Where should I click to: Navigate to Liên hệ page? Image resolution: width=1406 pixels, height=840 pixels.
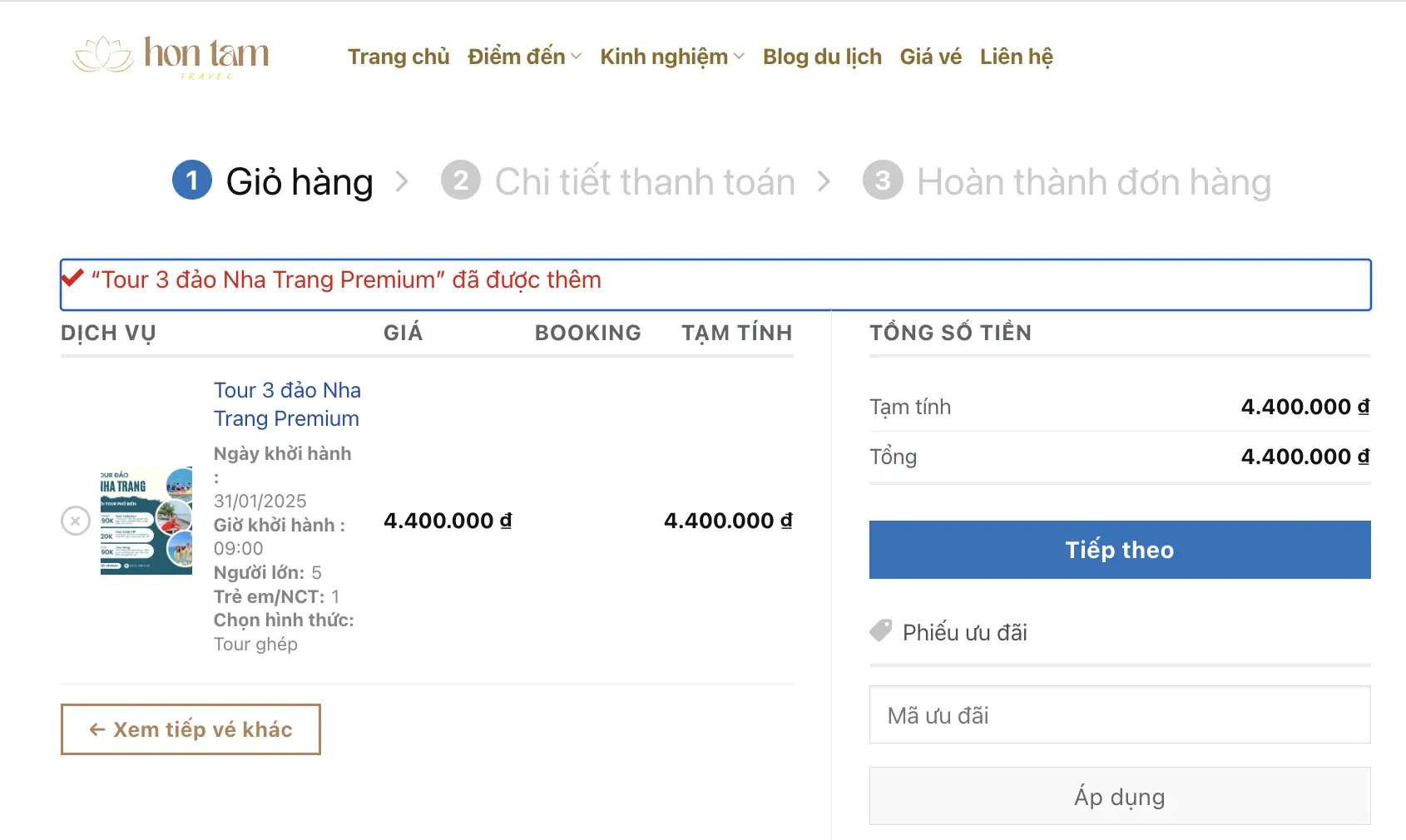tap(1016, 57)
